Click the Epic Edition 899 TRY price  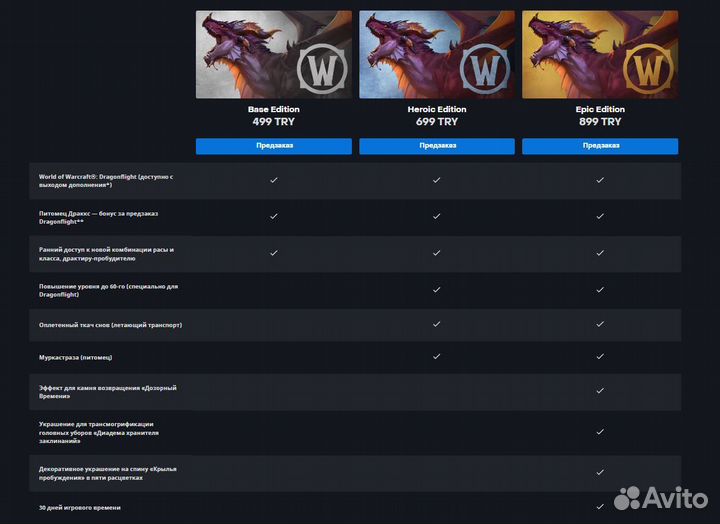click(x=600, y=122)
